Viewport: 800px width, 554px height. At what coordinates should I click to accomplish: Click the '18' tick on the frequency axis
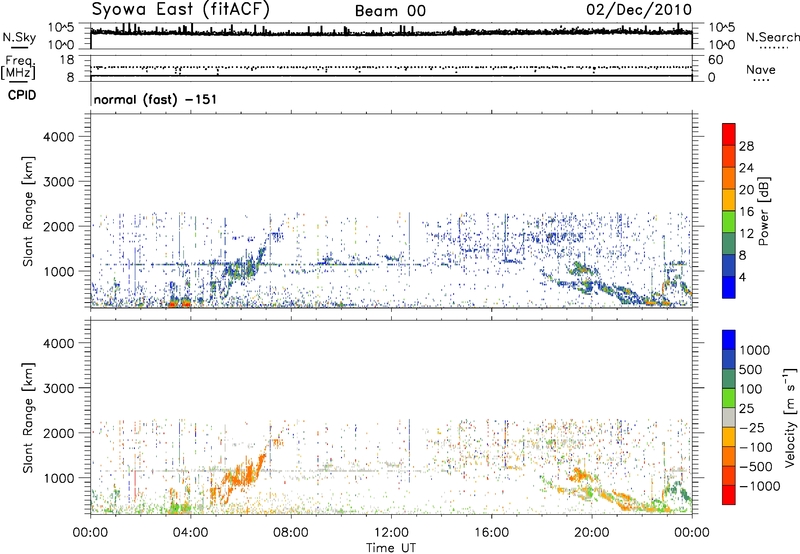[x=66, y=60]
